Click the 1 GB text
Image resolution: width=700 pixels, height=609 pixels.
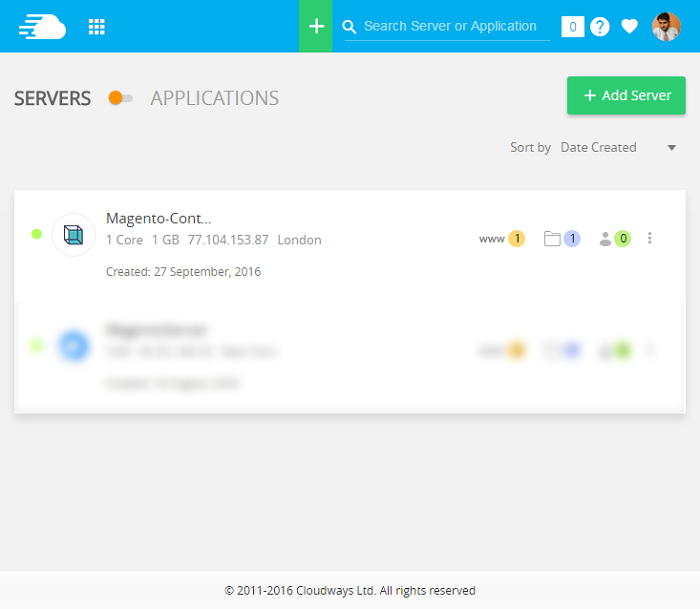coord(166,240)
